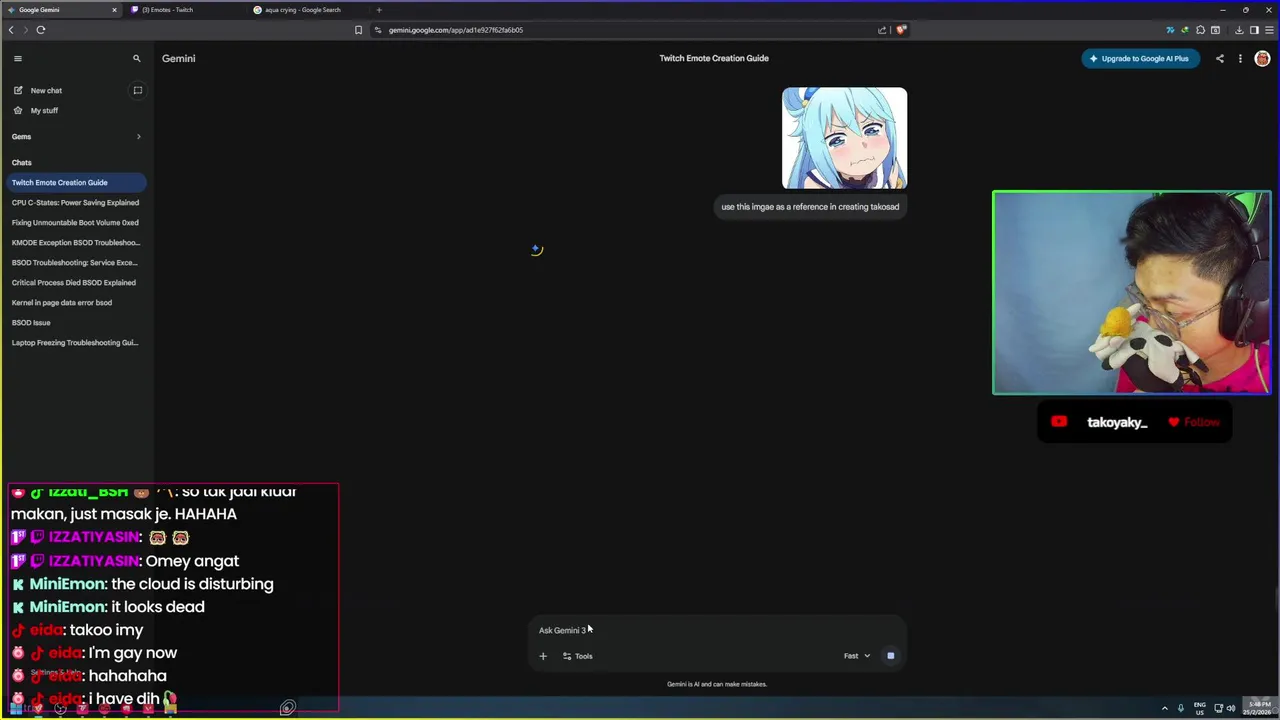Image resolution: width=1280 pixels, height=720 pixels.
Task: Click the Twitch Emote Creation Guide heading
Action: 714,58
